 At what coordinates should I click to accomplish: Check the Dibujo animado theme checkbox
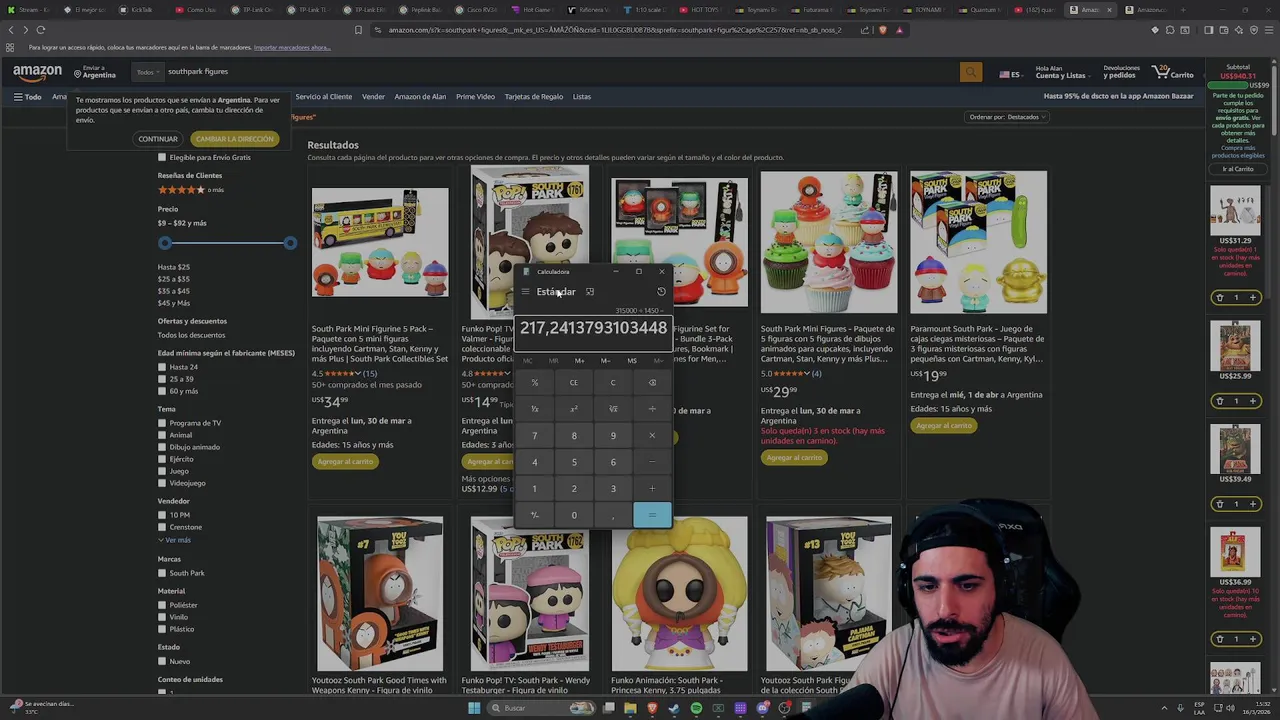[162, 447]
